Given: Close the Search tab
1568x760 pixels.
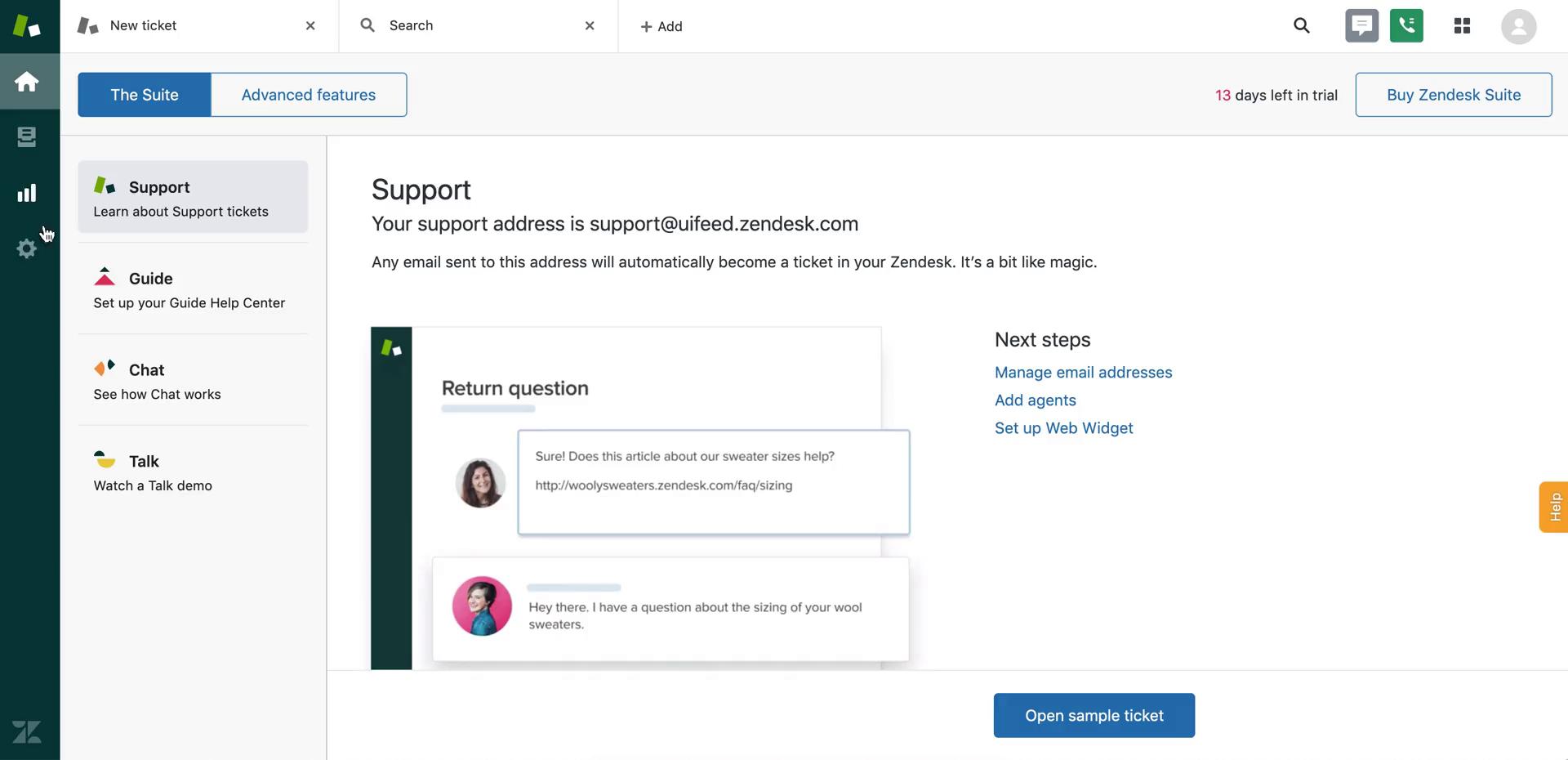Looking at the screenshot, I should tap(590, 26).
